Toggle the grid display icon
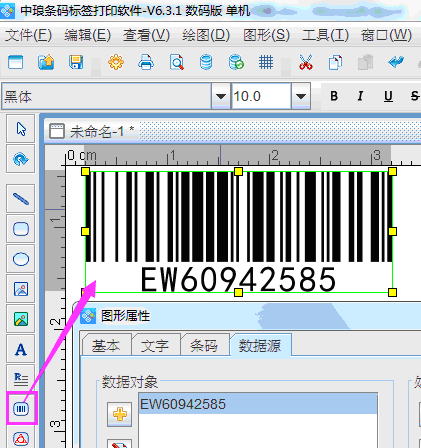The height and width of the screenshot is (448, 421). (x=266, y=62)
